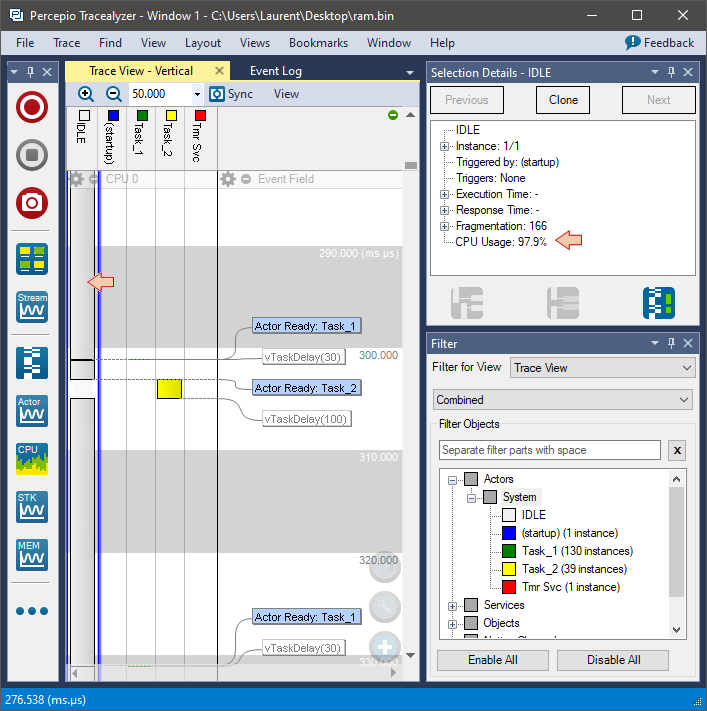Expand the Execution Time node
The height and width of the screenshot is (711, 707).
[444, 194]
